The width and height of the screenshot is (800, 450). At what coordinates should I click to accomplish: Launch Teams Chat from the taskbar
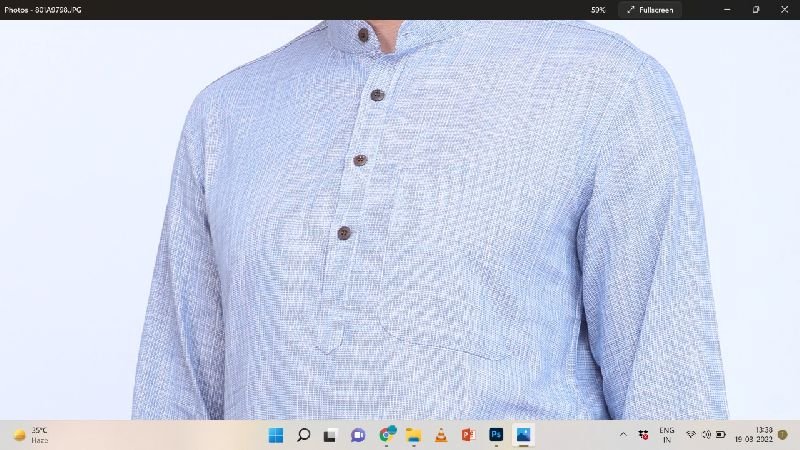click(358, 435)
